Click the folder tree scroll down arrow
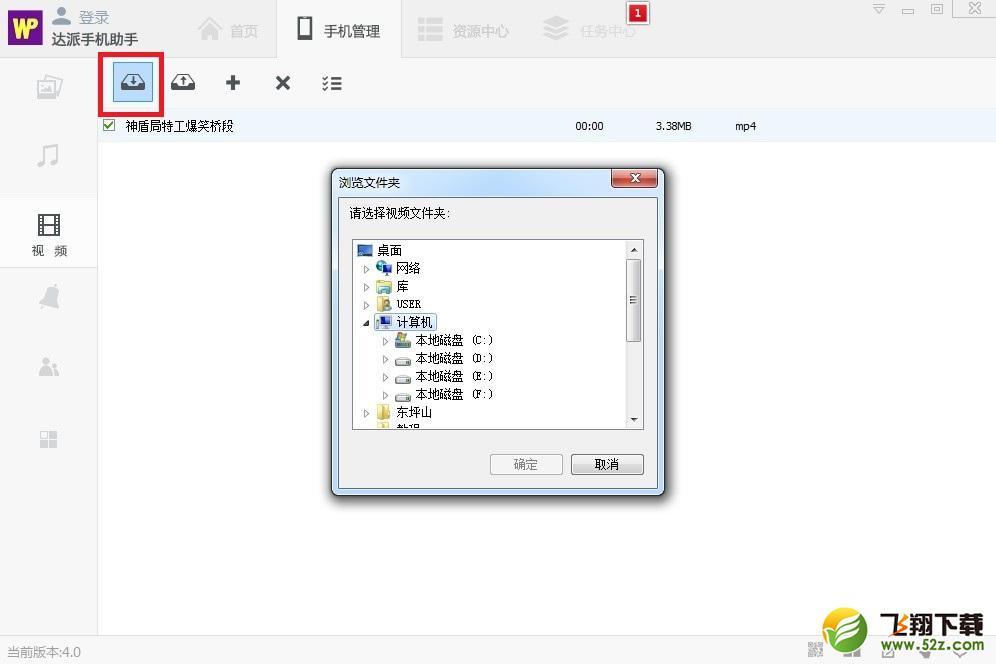This screenshot has height=664, width=996. [x=633, y=419]
